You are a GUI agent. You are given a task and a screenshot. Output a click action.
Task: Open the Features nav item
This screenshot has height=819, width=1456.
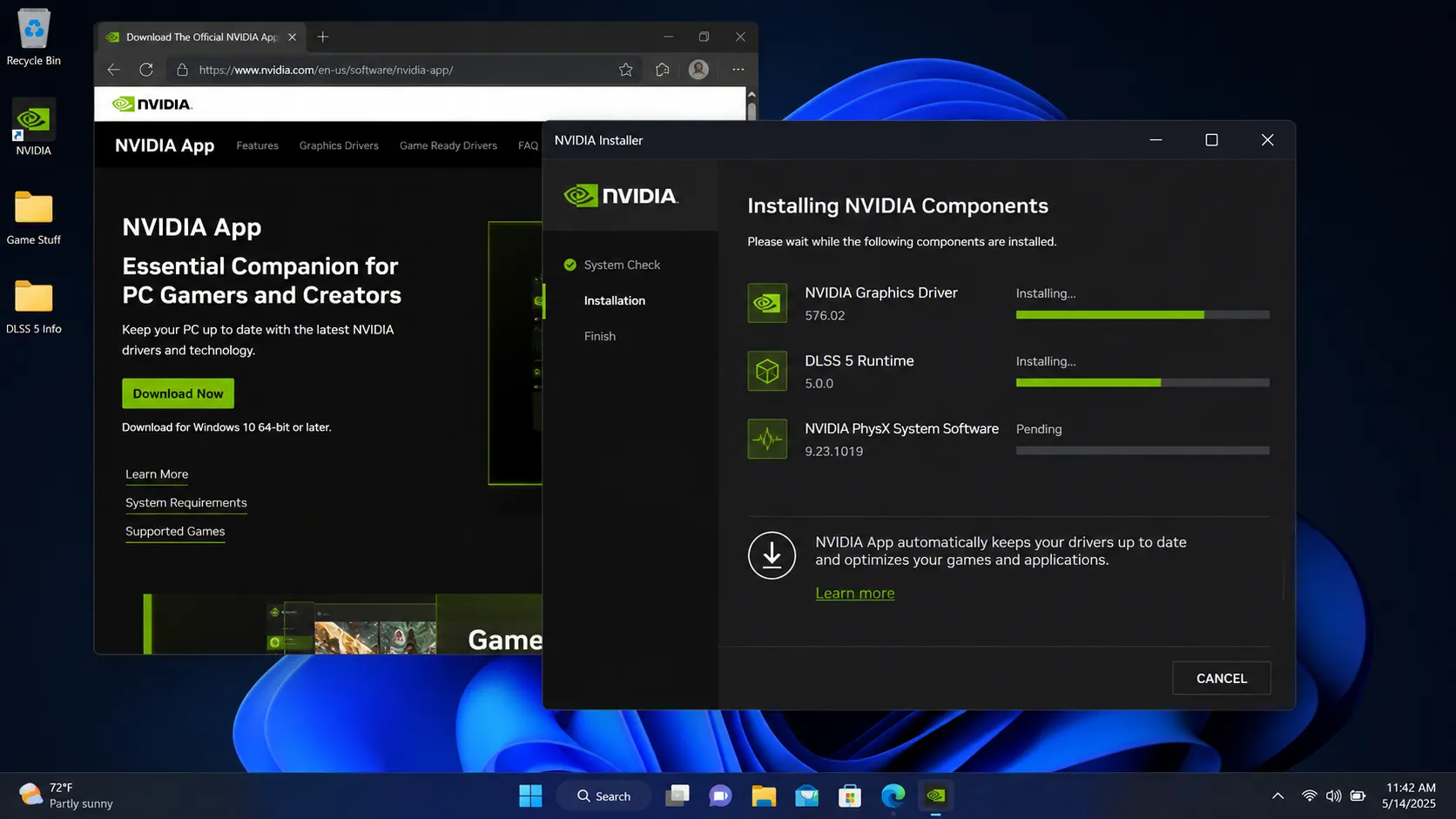[257, 145]
